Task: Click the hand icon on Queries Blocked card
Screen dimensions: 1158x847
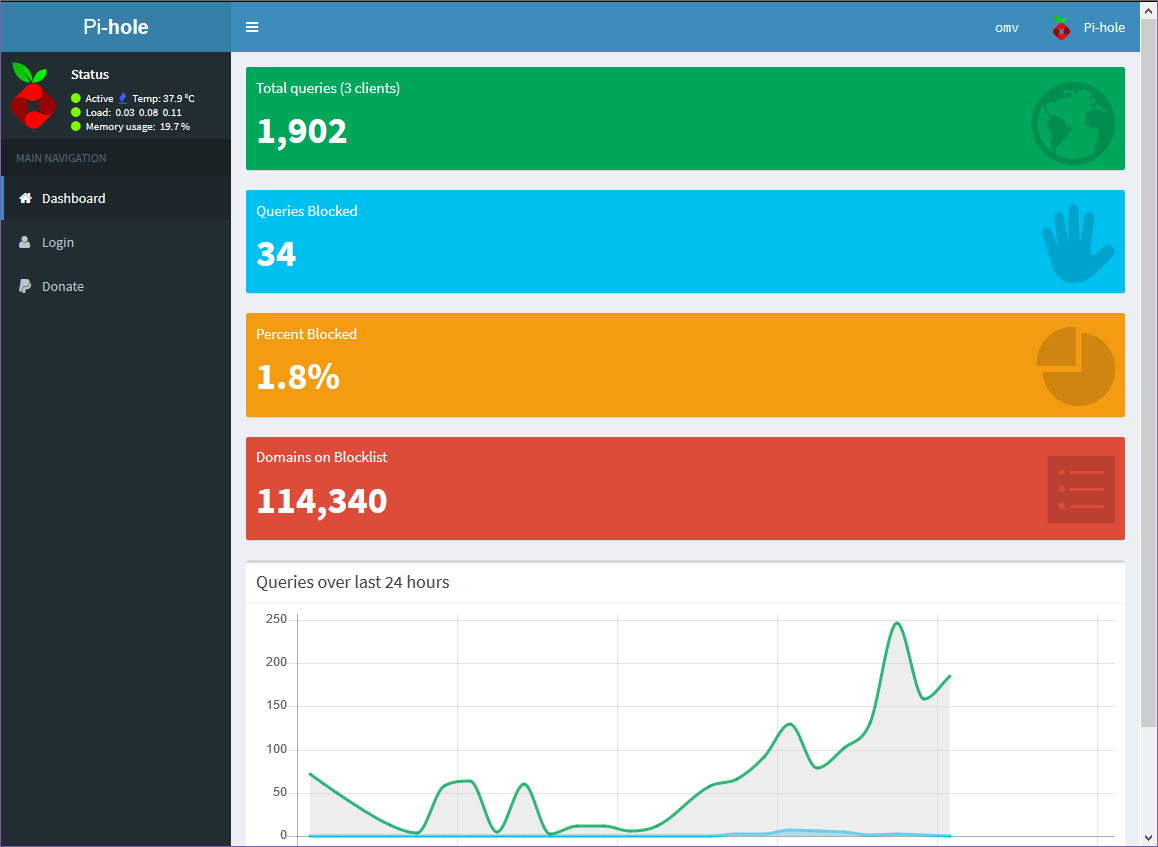Action: pyautogui.click(x=1078, y=244)
